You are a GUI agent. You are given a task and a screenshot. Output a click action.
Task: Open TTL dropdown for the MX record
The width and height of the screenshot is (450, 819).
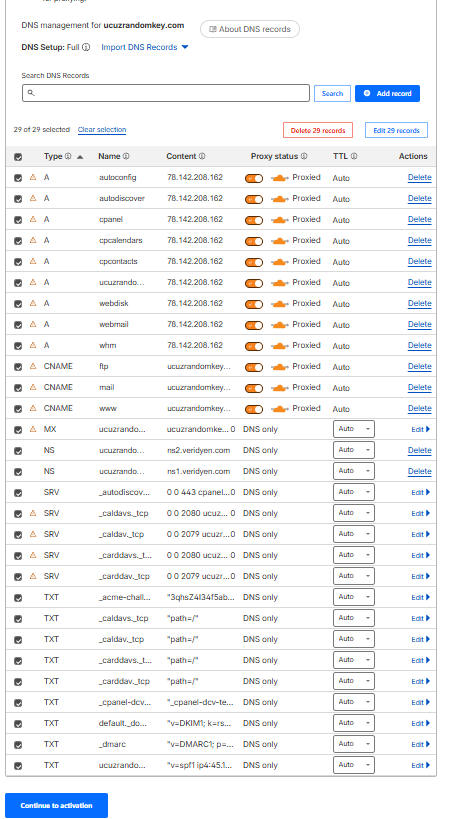(354, 429)
